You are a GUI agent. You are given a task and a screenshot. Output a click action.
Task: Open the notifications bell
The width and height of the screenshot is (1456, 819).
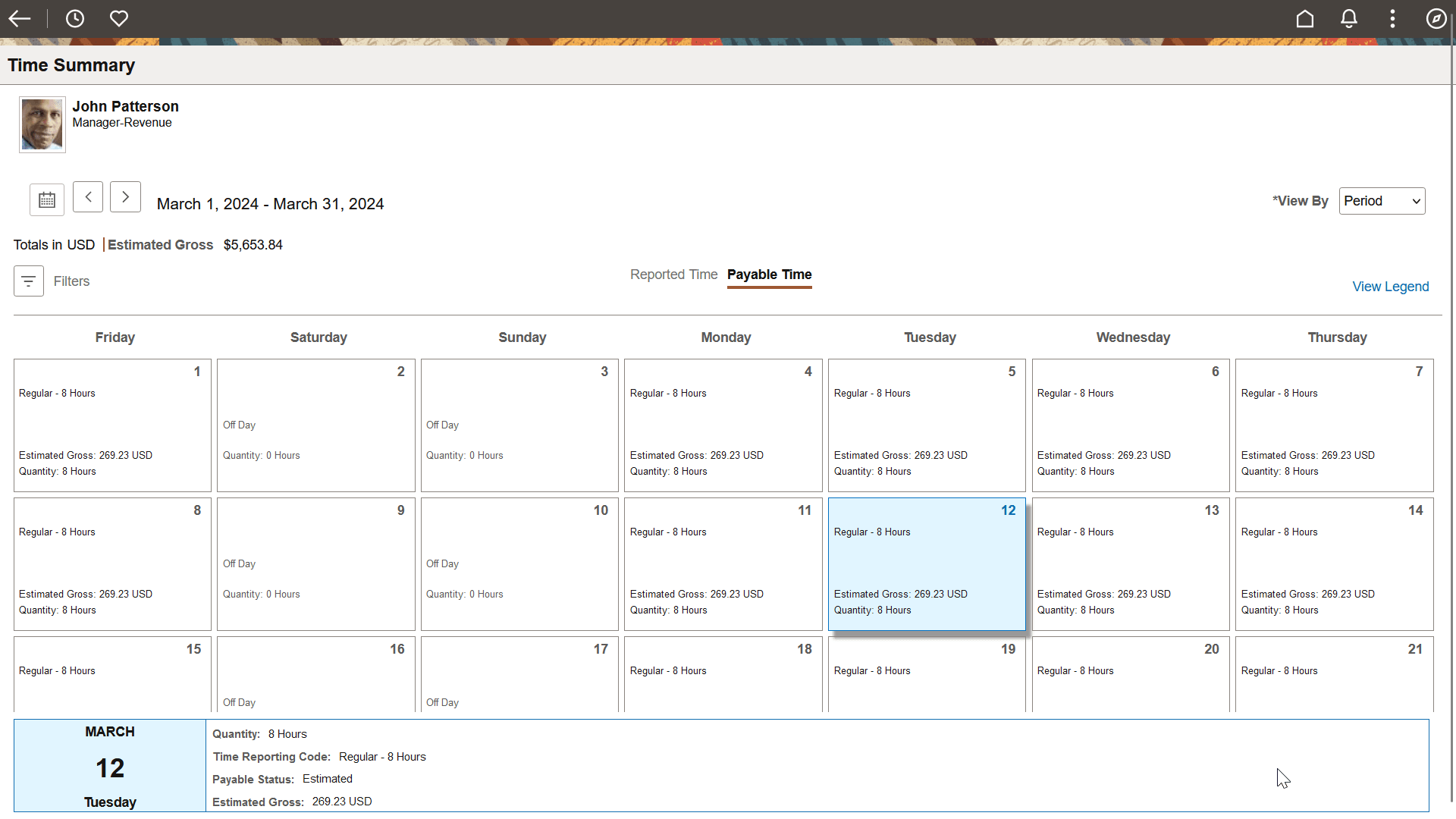pos(1349,18)
